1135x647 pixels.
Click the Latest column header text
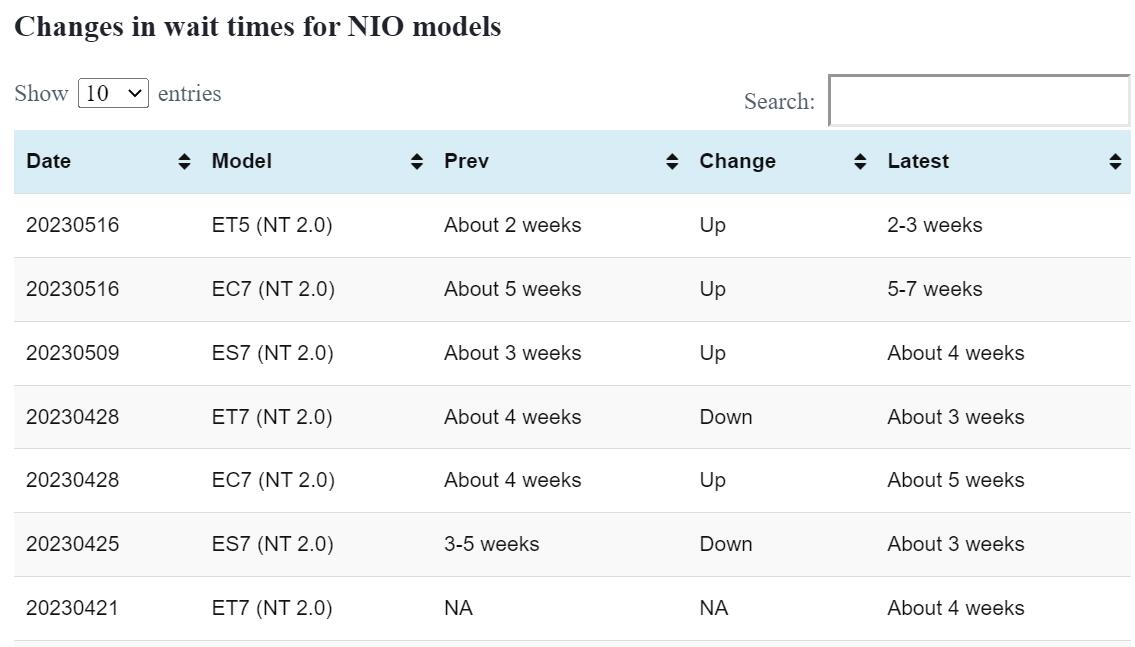coord(918,162)
